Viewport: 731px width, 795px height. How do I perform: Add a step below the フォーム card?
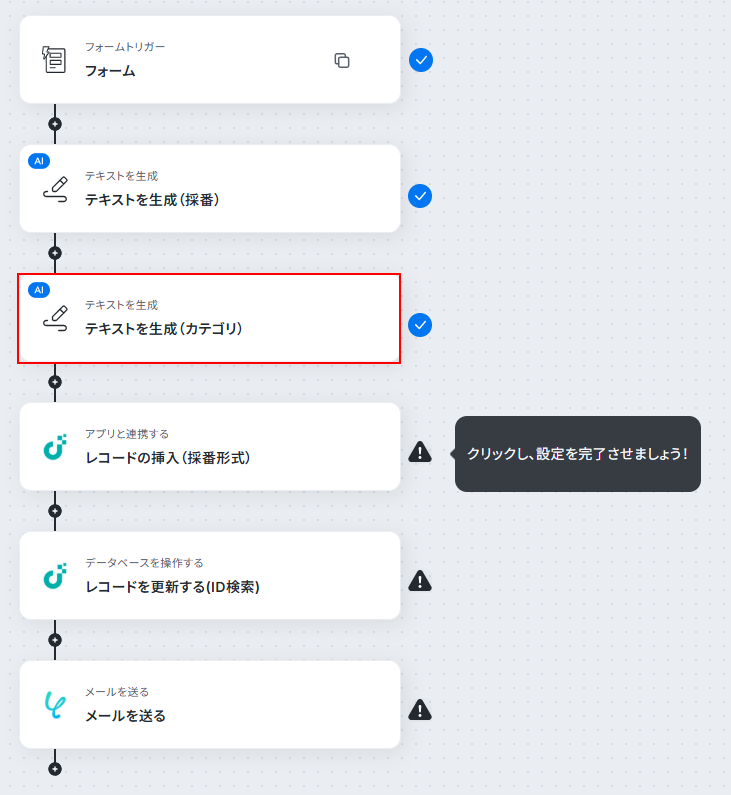pyautogui.click(x=55, y=124)
